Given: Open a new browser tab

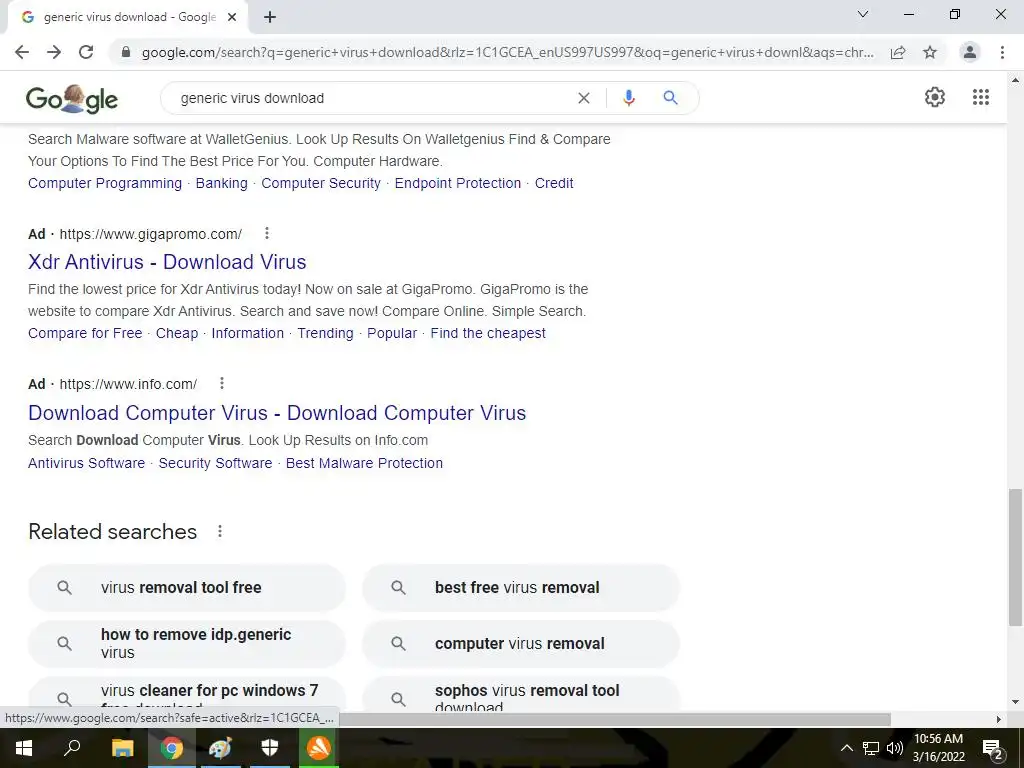Looking at the screenshot, I should point(270,17).
